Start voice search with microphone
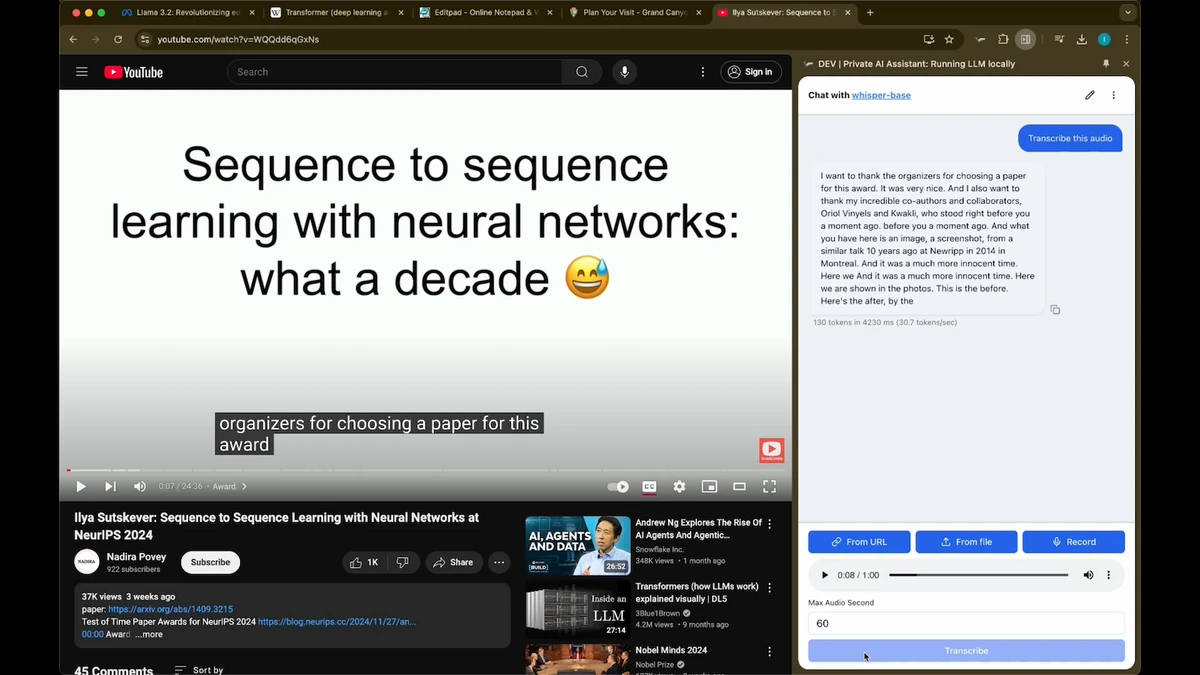The height and width of the screenshot is (675, 1200). tap(624, 72)
